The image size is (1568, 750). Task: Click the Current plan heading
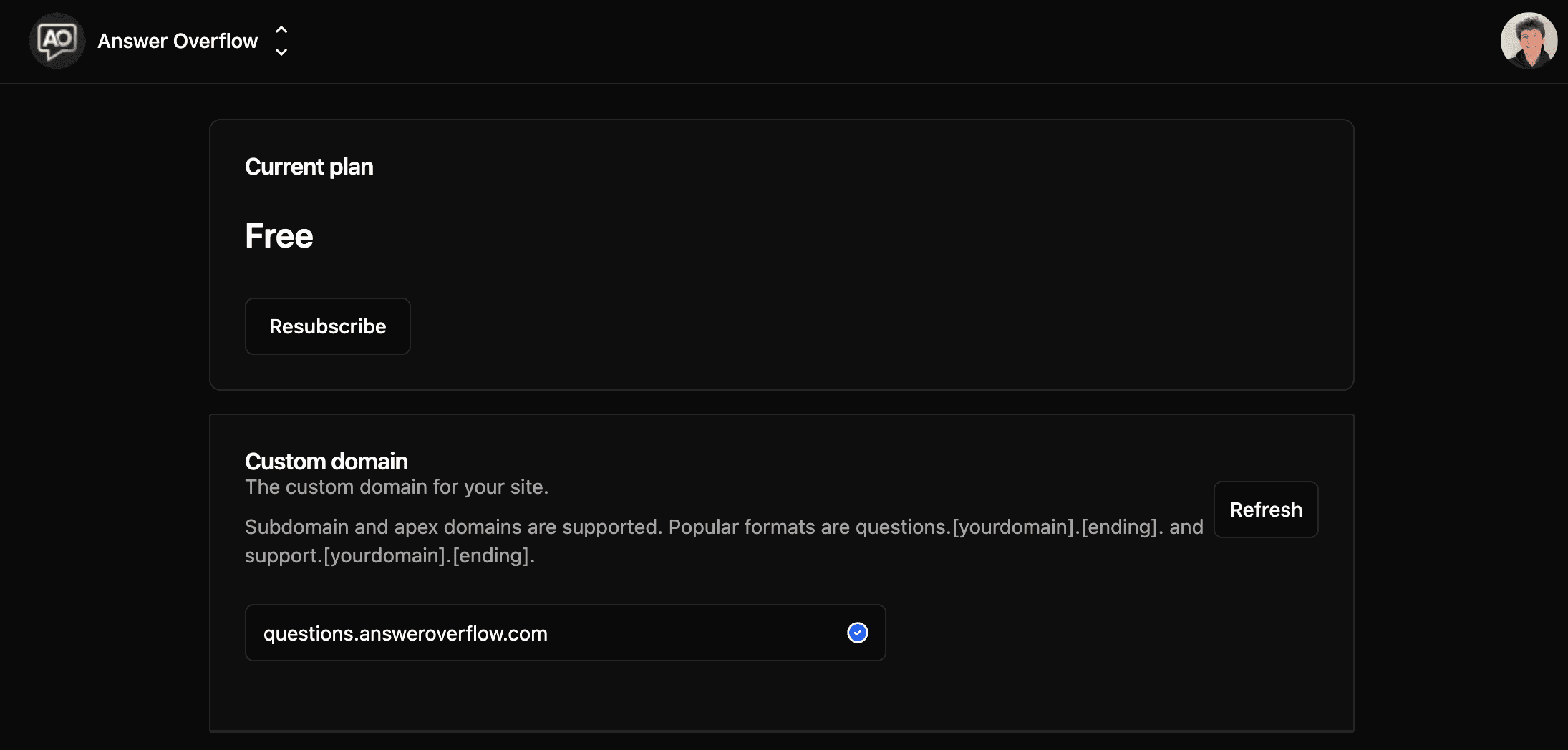tap(309, 167)
